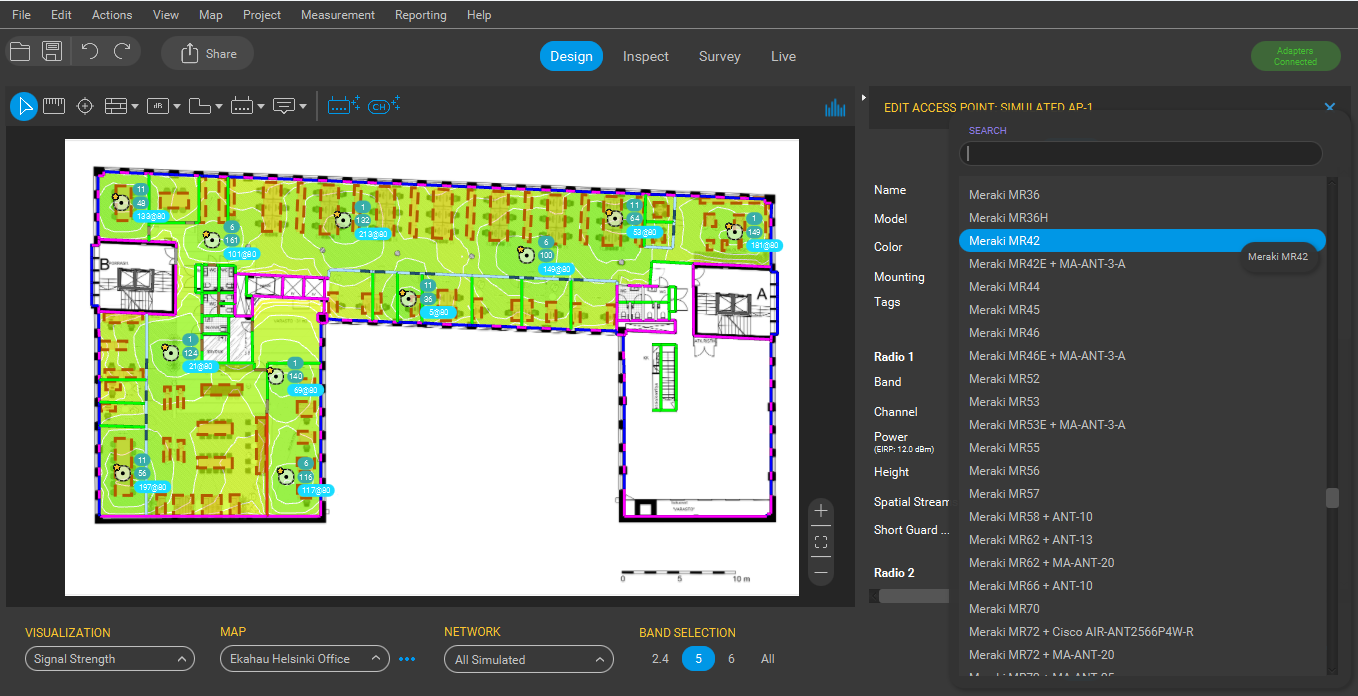Click the Design mode button
Viewport: 1358px width, 696px height.
point(571,56)
